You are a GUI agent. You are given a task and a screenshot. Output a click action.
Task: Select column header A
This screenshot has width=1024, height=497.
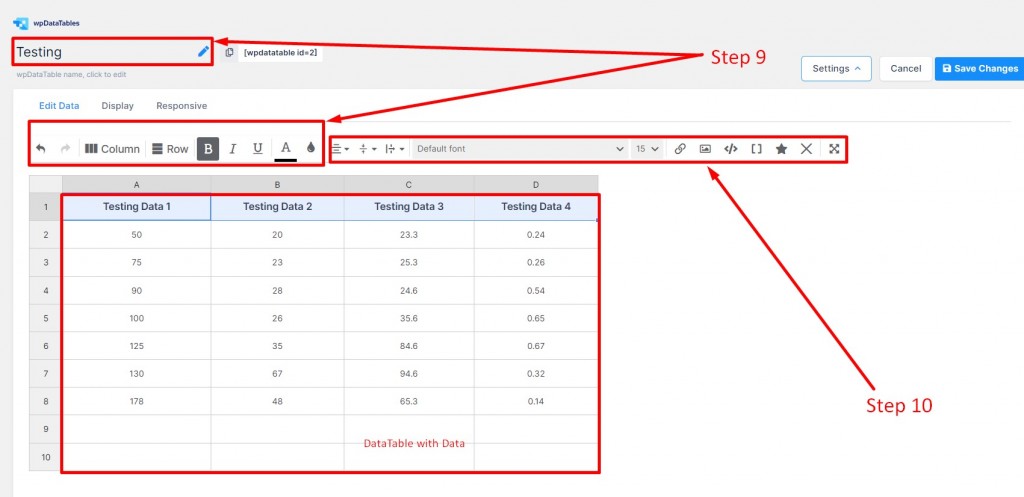click(x=136, y=185)
